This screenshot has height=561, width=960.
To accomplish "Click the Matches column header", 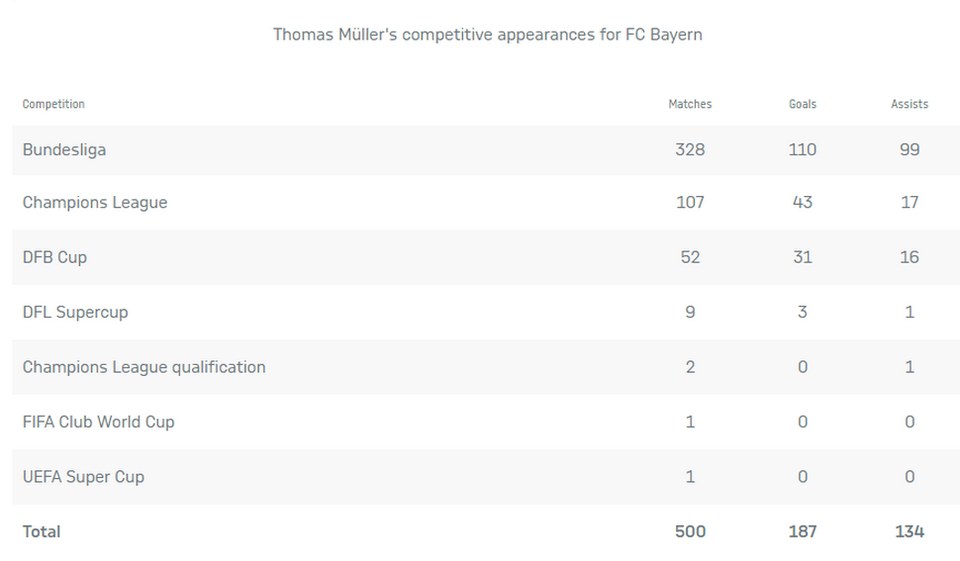I will click(690, 104).
